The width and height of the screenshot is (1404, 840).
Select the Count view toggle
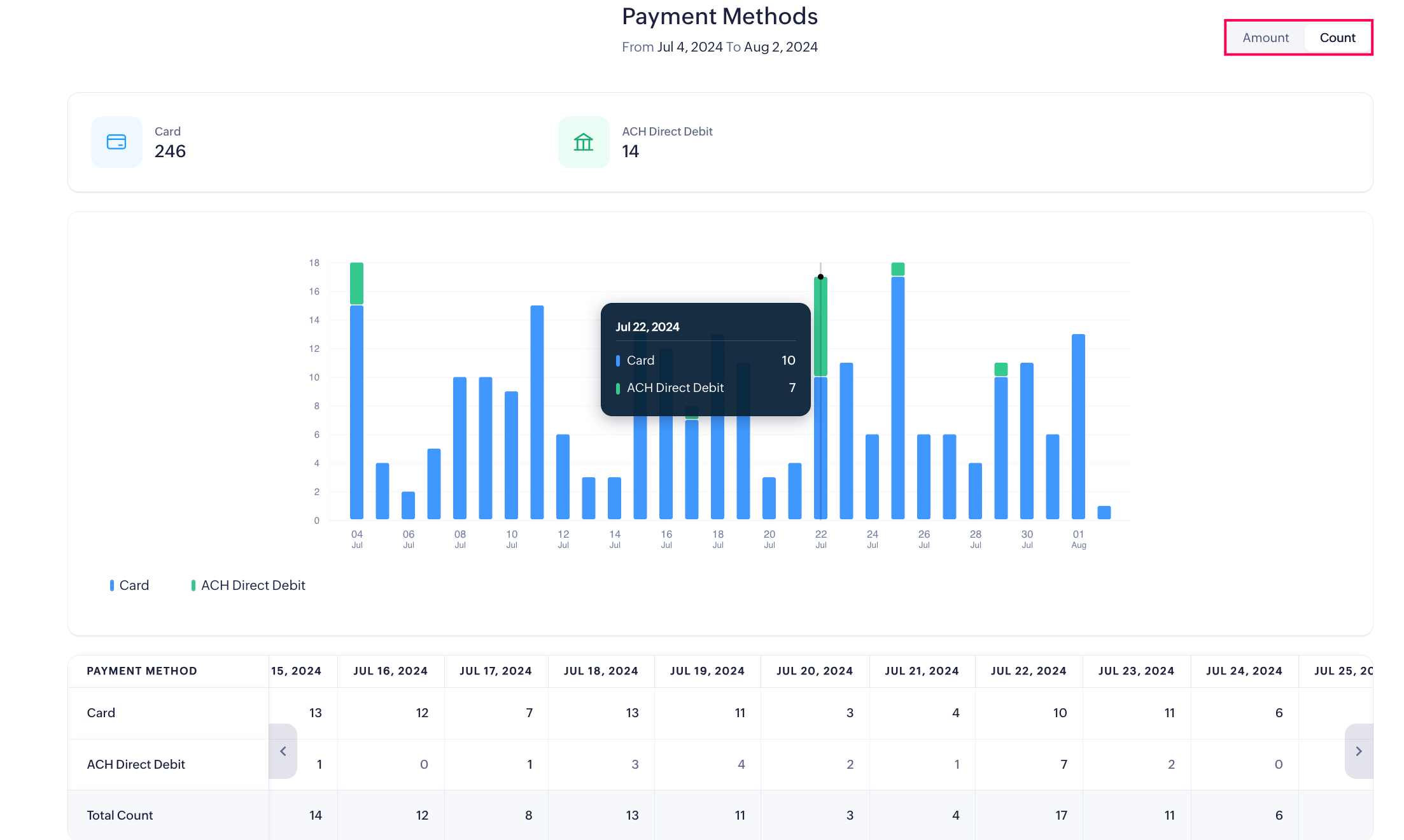[x=1337, y=38]
